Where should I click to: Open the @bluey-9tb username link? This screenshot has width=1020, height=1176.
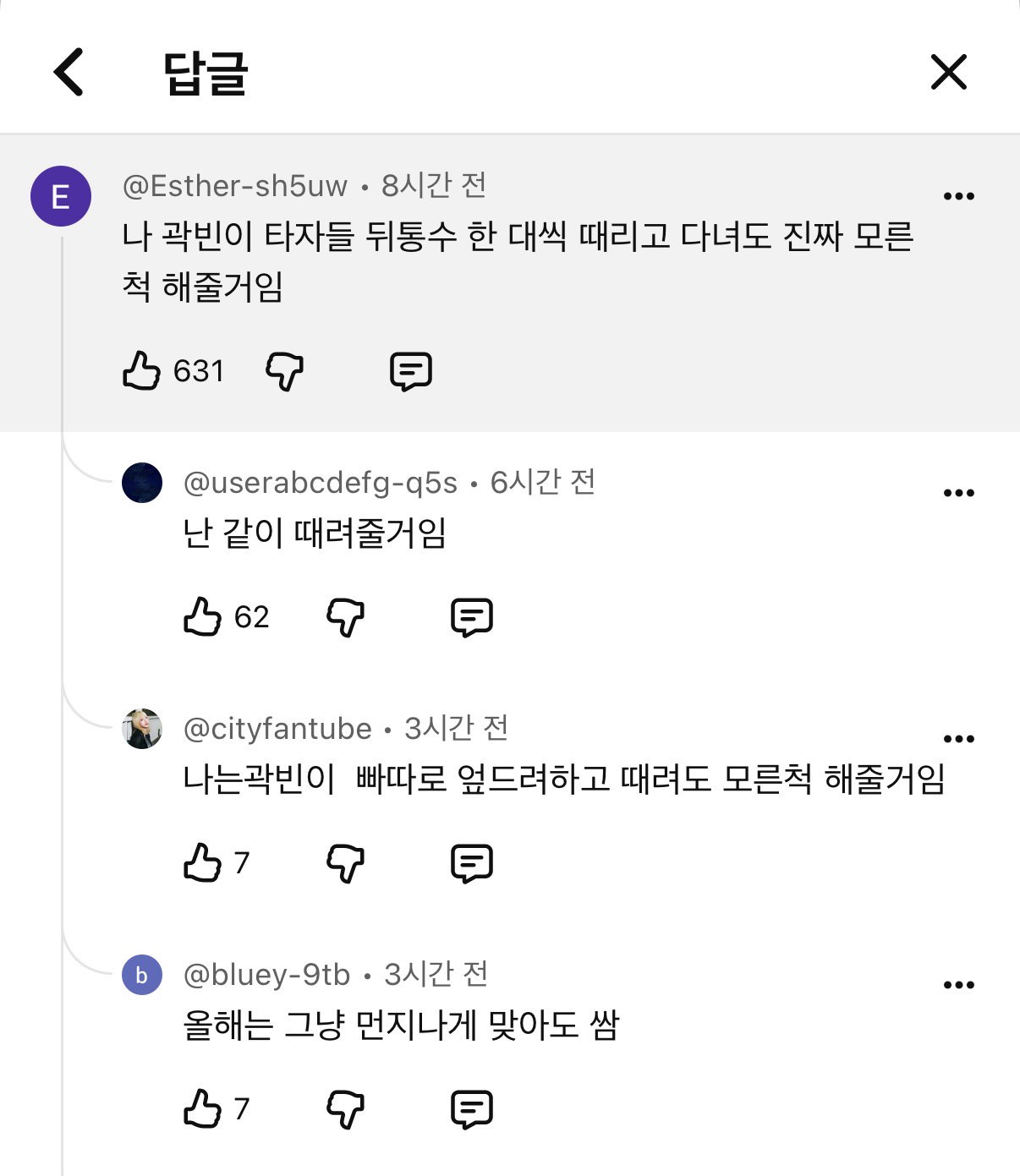coord(266,975)
